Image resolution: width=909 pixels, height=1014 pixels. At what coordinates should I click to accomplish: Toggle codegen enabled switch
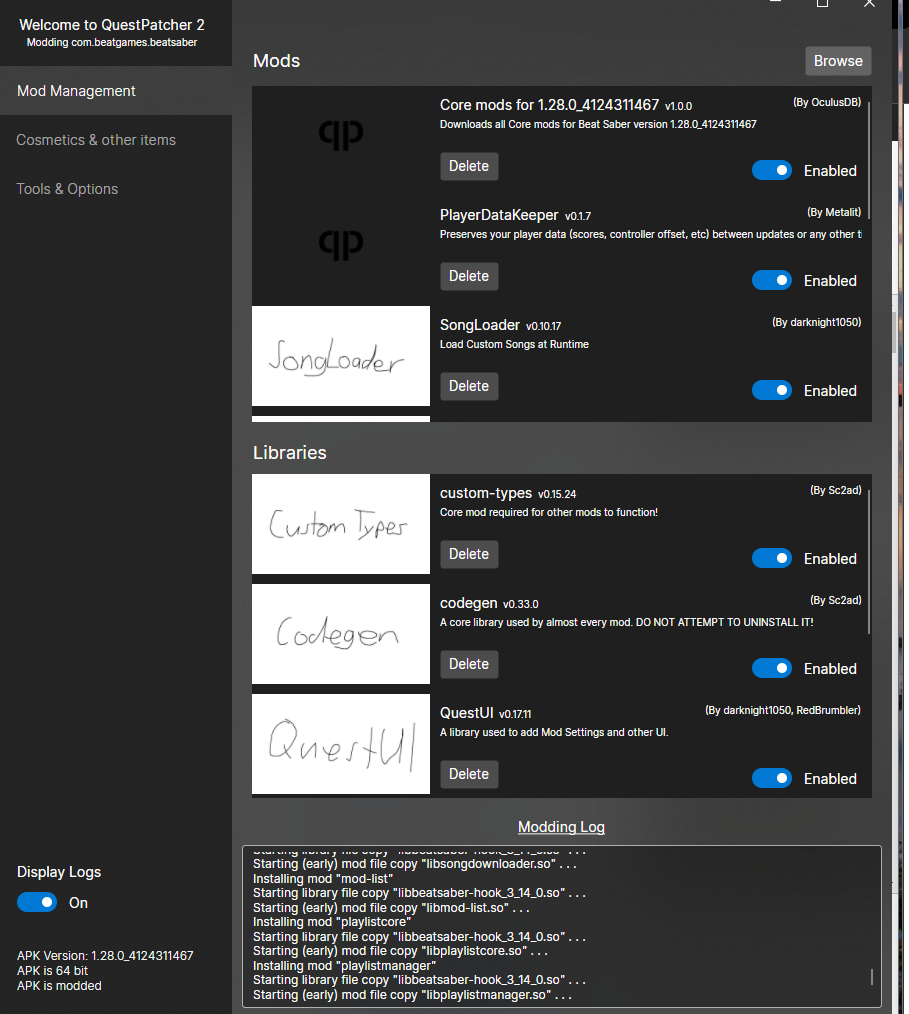(771, 668)
